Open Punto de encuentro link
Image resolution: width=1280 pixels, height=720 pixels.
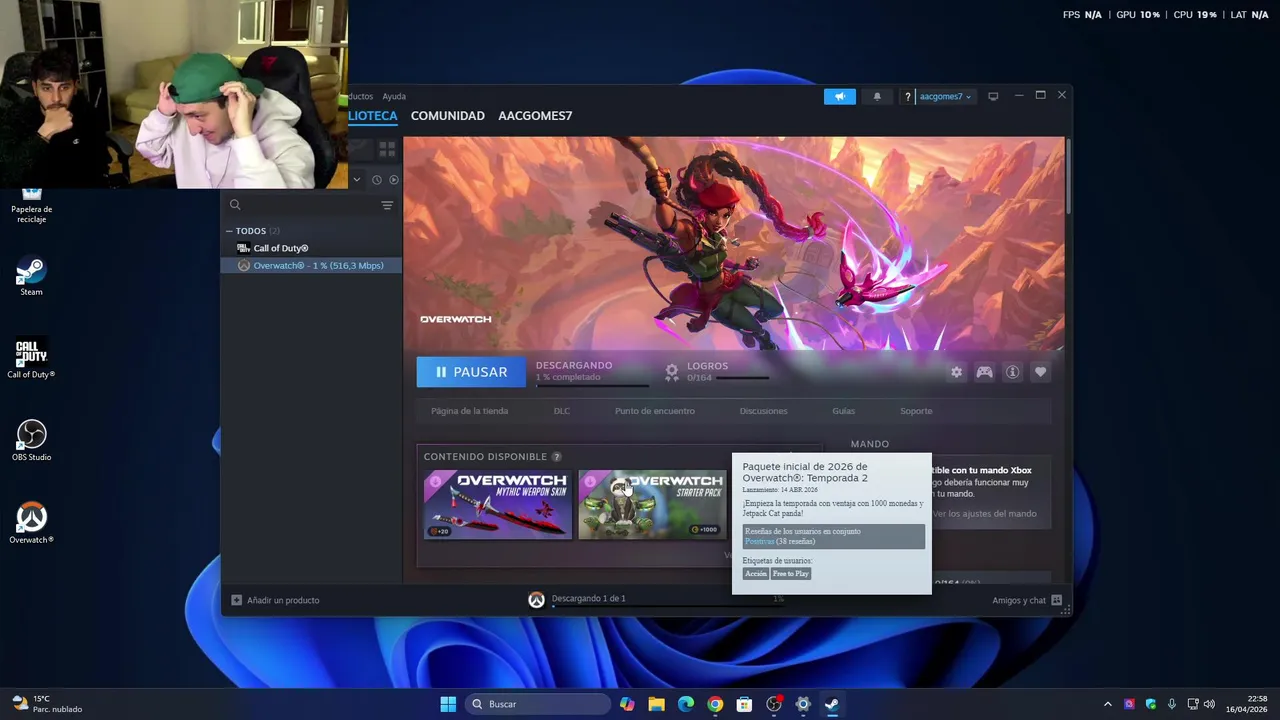tap(655, 411)
